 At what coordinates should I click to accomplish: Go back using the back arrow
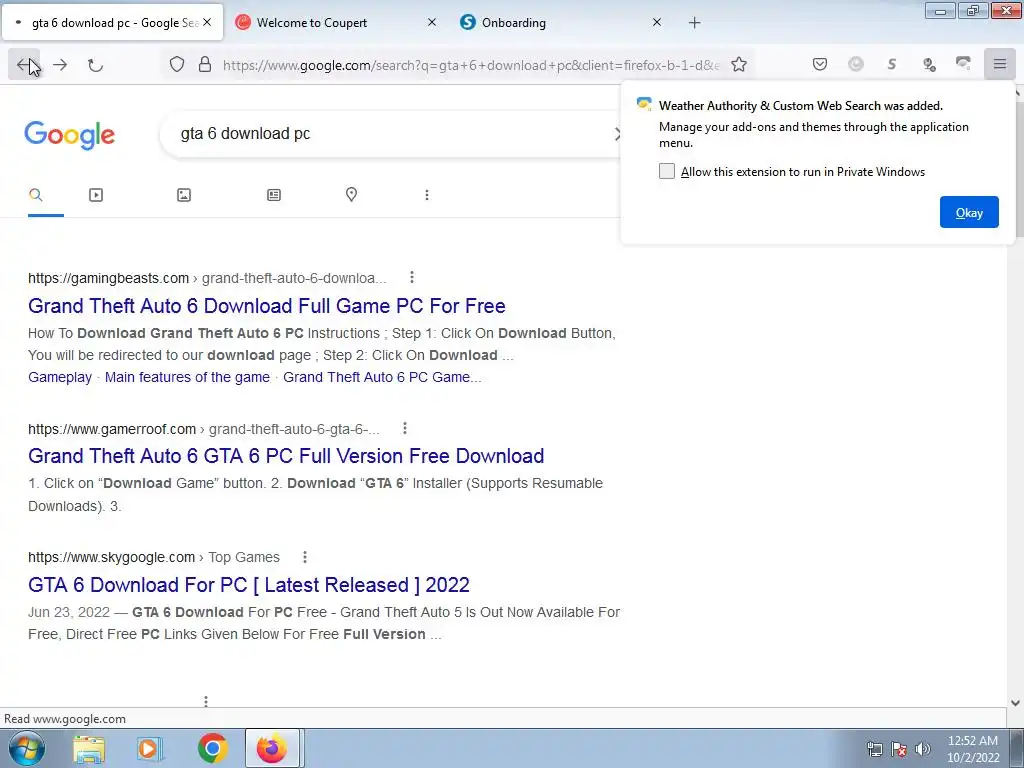pos(24,65)
